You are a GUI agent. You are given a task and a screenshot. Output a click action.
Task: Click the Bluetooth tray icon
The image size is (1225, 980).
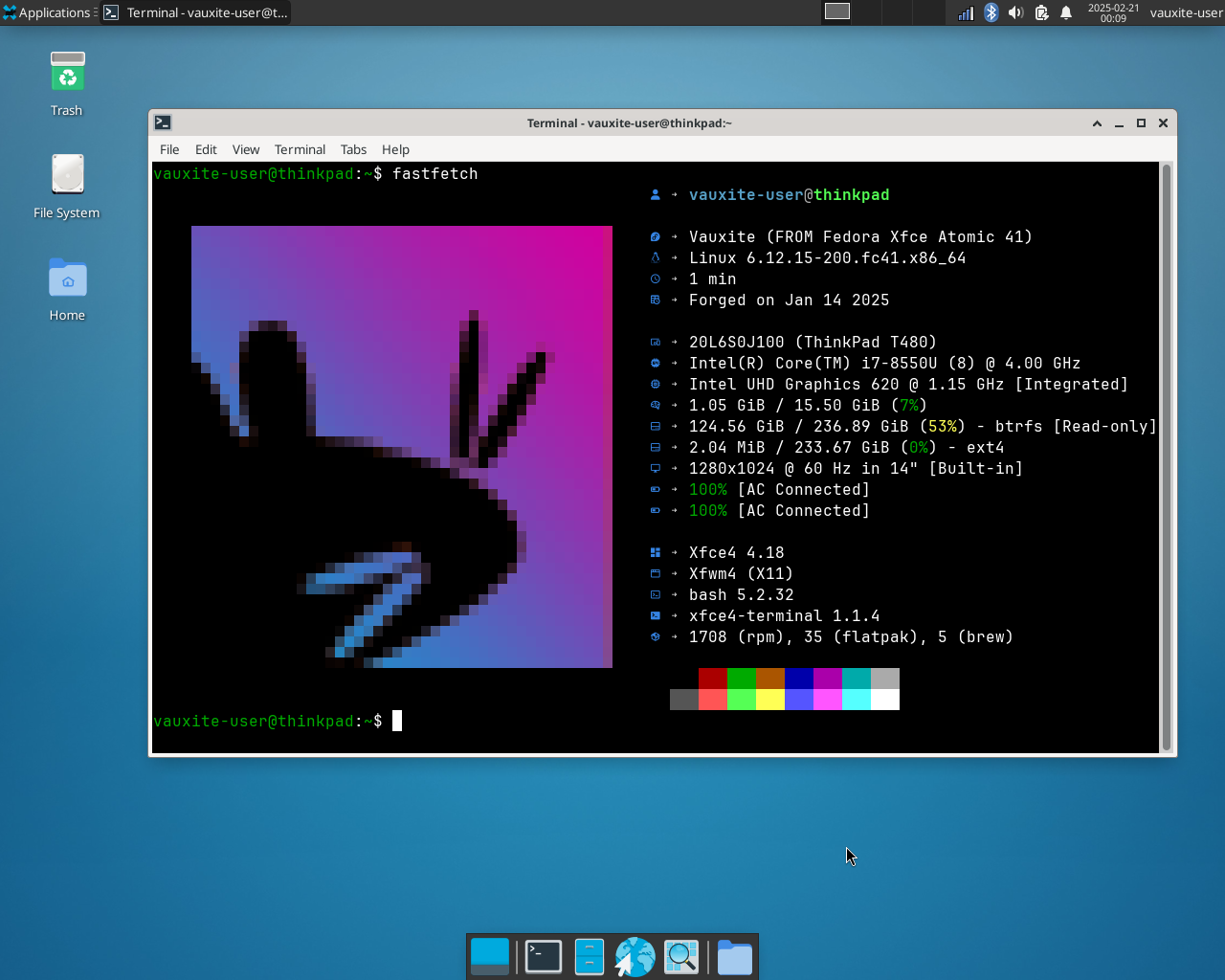(991, 12)
